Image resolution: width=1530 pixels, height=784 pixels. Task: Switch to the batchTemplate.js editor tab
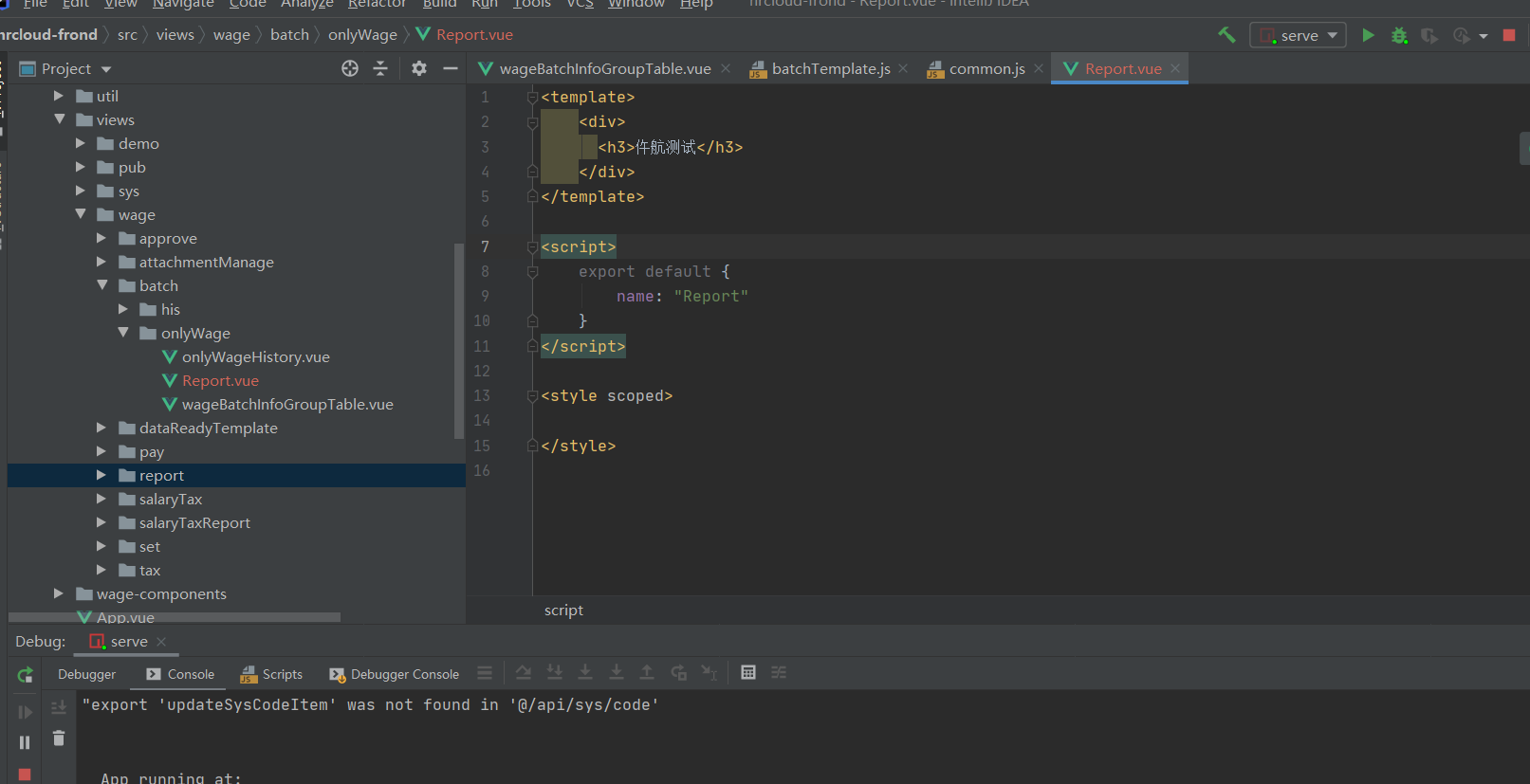[x=830, y=68]
